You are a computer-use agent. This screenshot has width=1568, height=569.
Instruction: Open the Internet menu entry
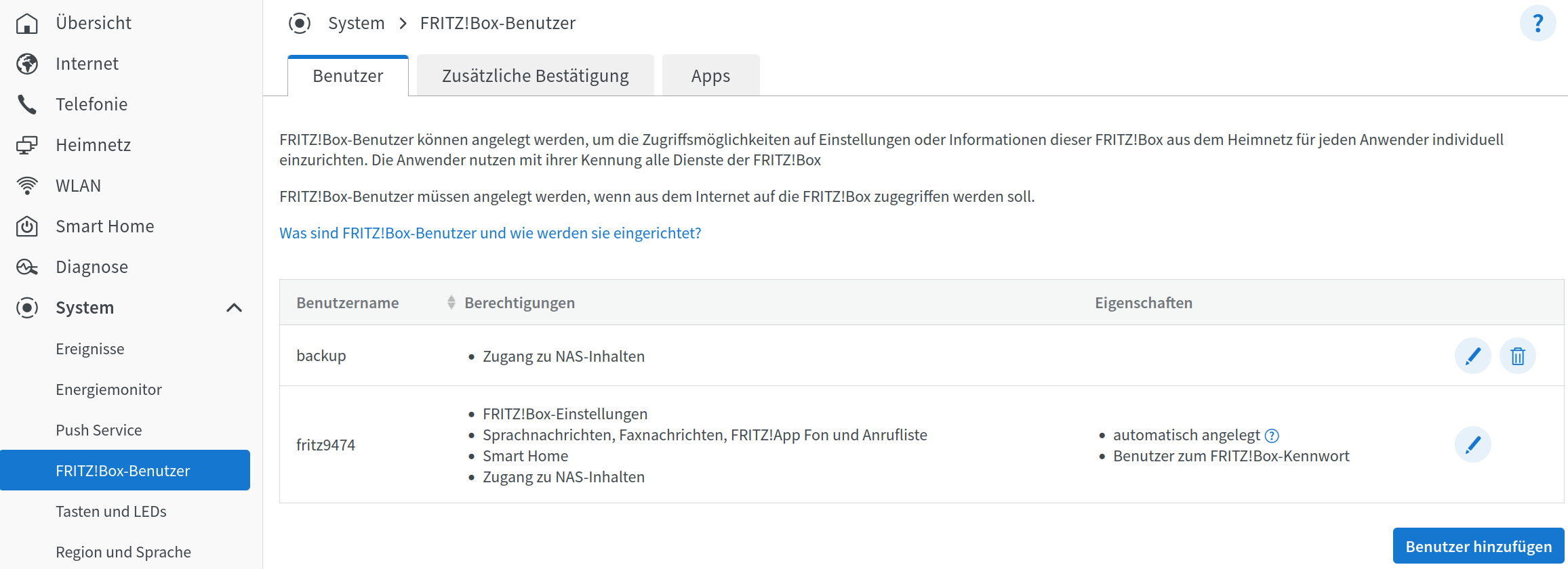tap(87, 64)
